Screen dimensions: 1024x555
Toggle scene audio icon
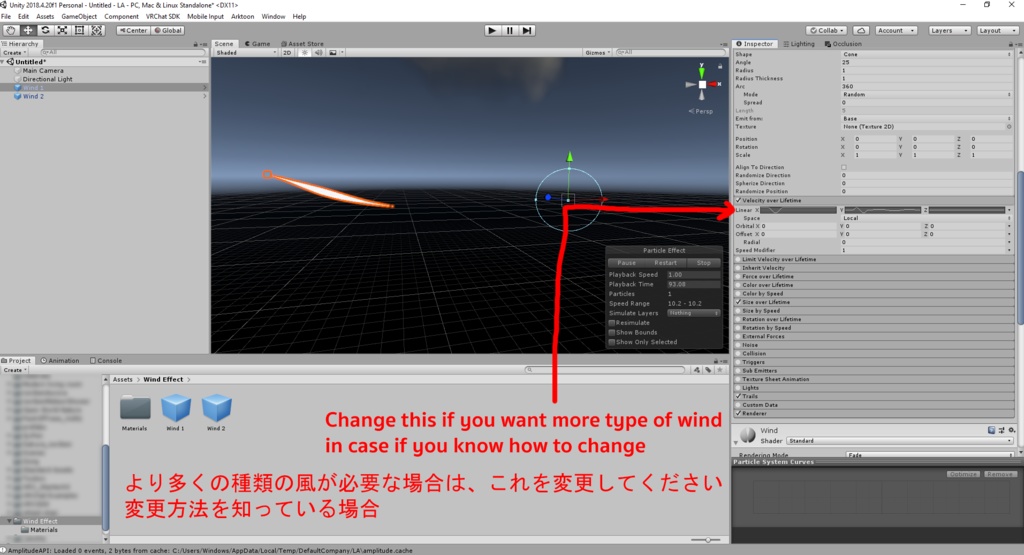click(319, 52)
